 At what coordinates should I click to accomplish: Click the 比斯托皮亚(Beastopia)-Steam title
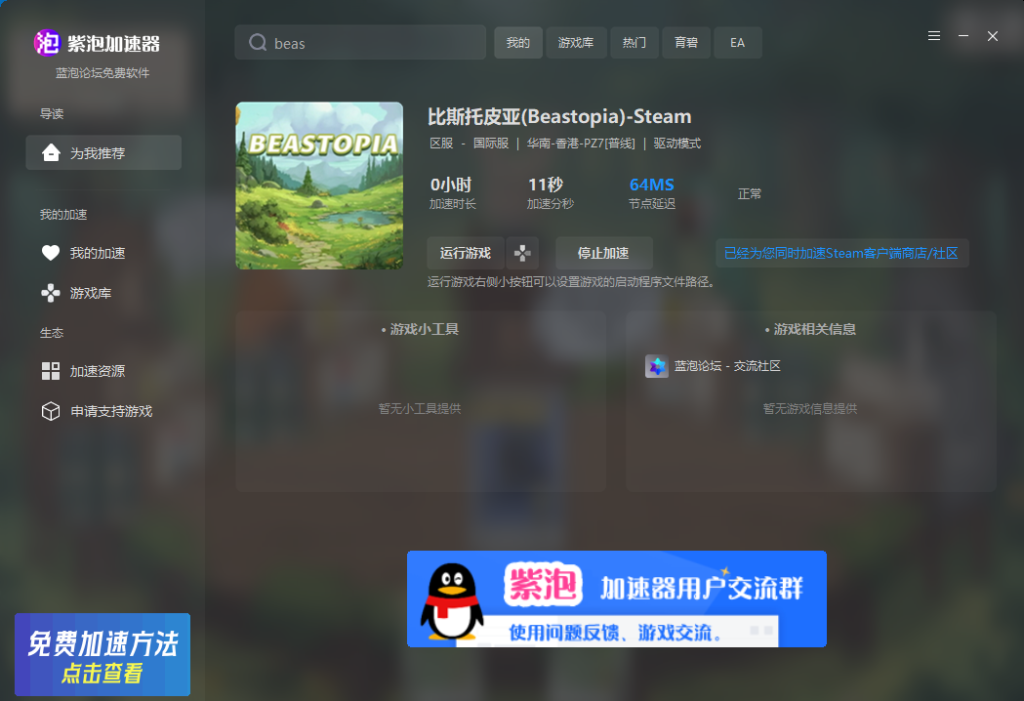click(560, 117)
